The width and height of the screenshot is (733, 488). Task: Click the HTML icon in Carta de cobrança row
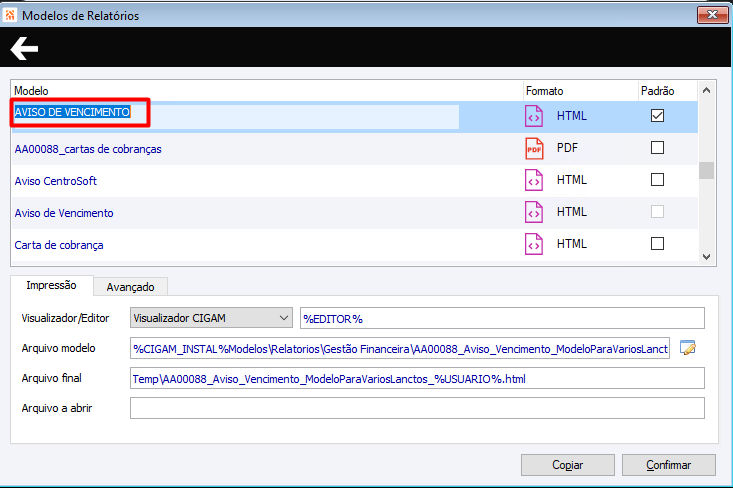pos(534,244)
